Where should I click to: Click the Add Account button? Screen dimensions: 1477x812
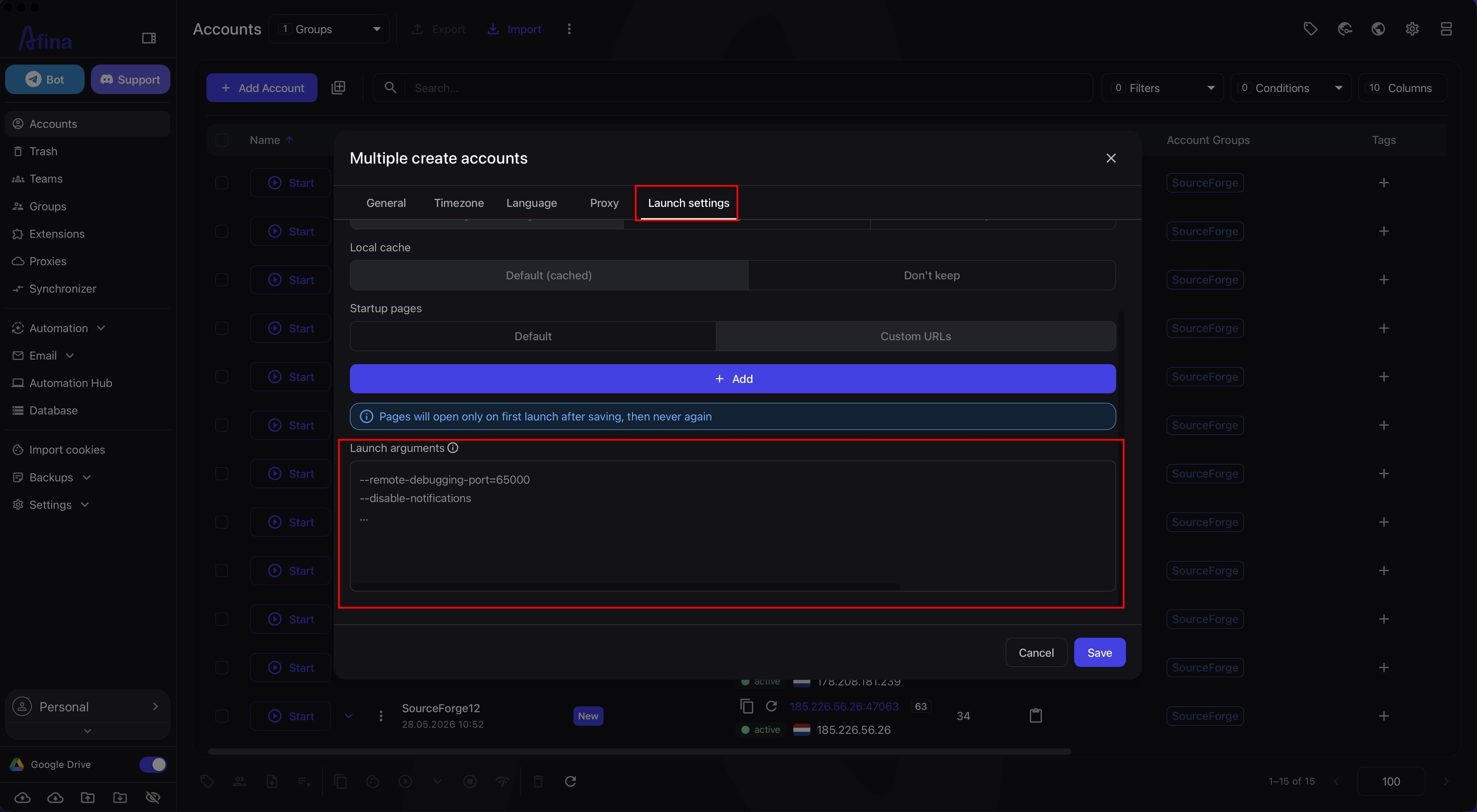(x=262, y=88)
